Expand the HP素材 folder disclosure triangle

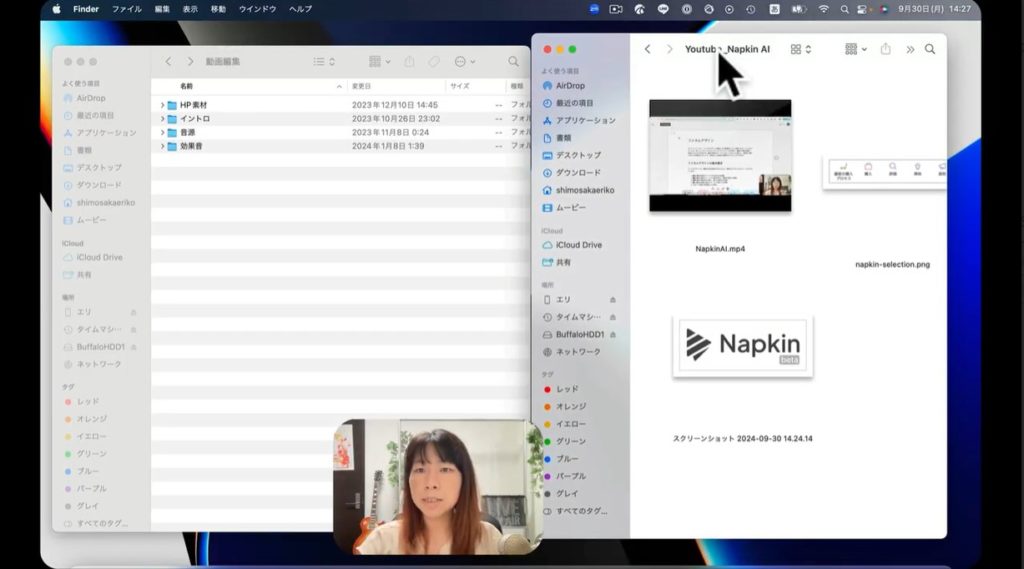point(162,105)
